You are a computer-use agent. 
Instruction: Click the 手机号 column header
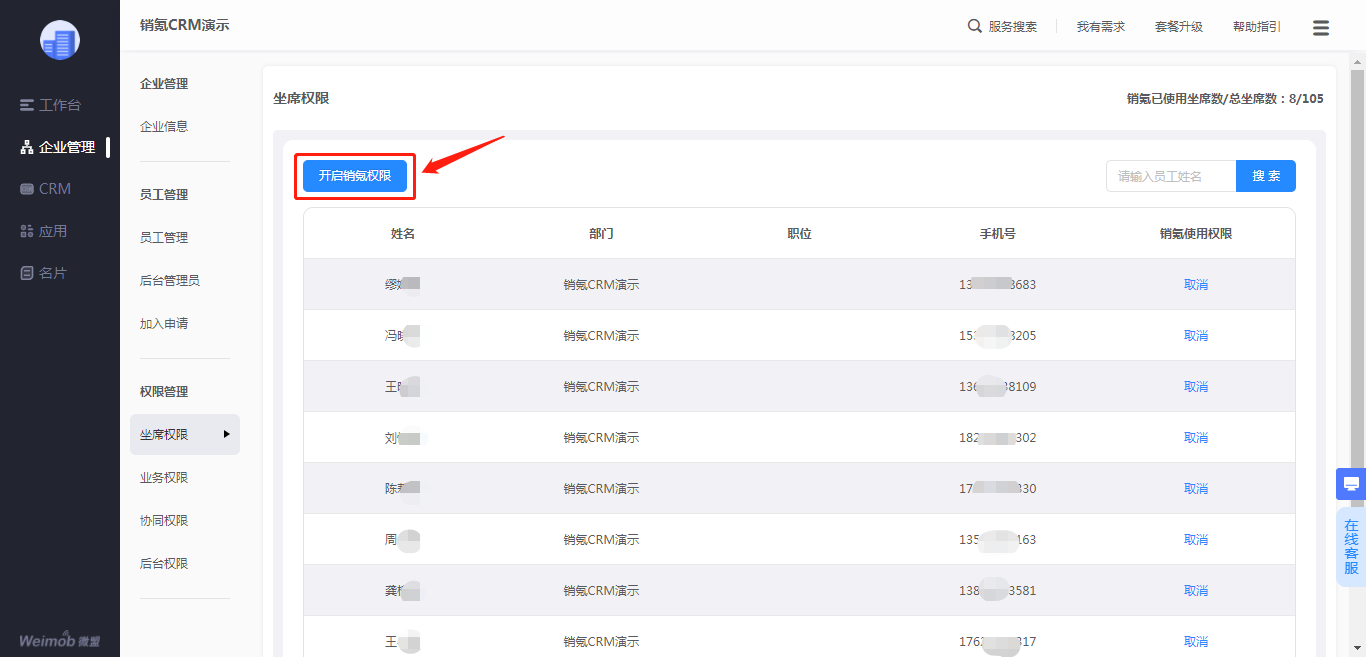tap(997, 234)
